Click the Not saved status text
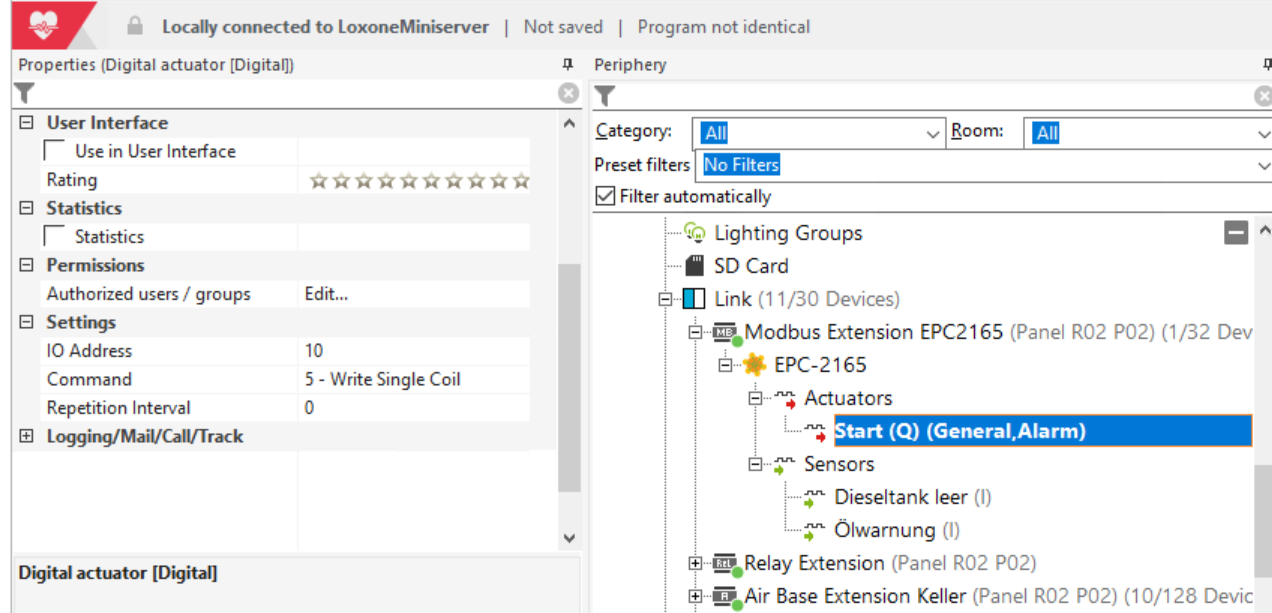This screenshot has width=1272, height=613. coord(563,27)
